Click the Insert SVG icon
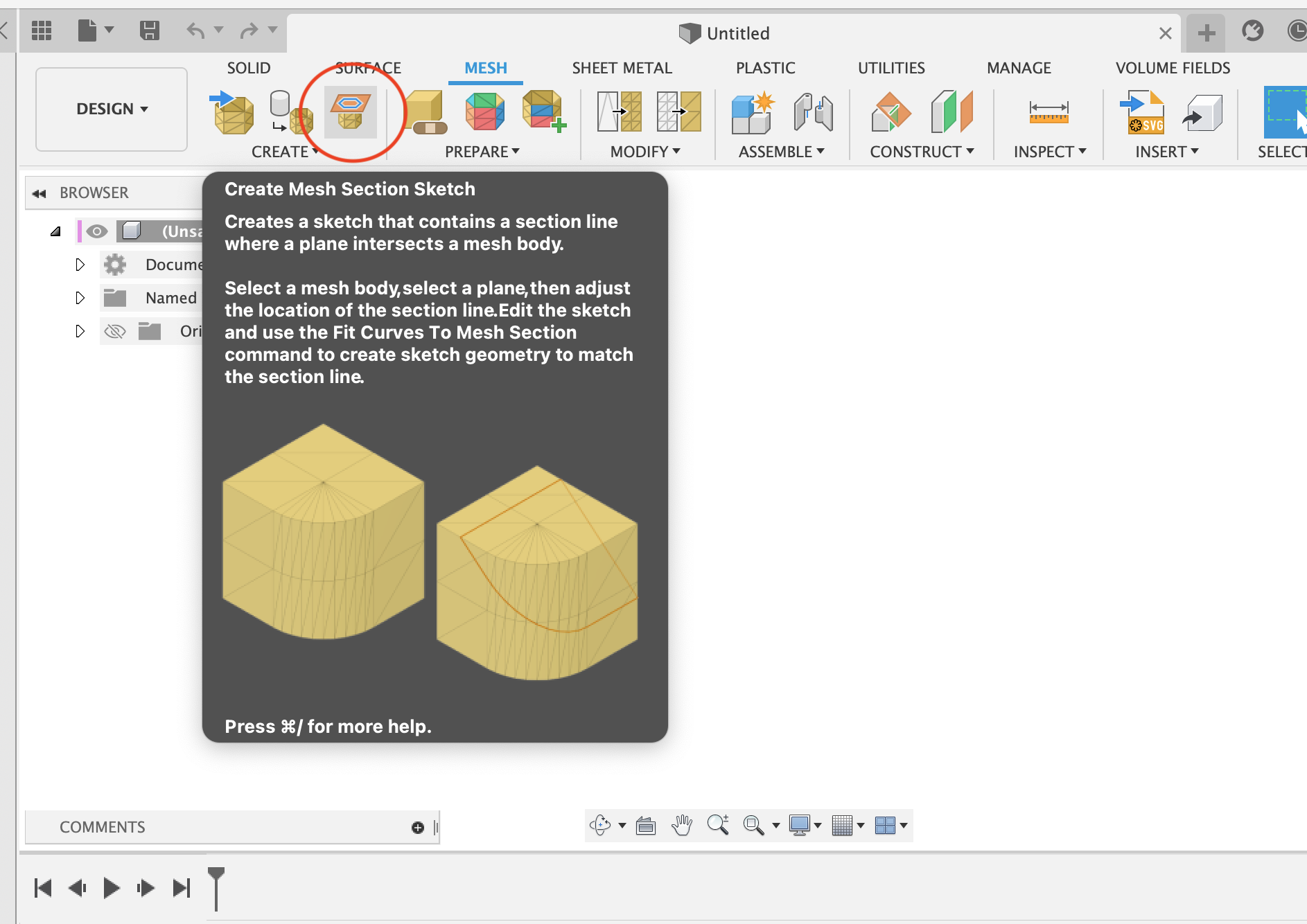Viewport: 1307px width, 924px height. point(1142,111)
